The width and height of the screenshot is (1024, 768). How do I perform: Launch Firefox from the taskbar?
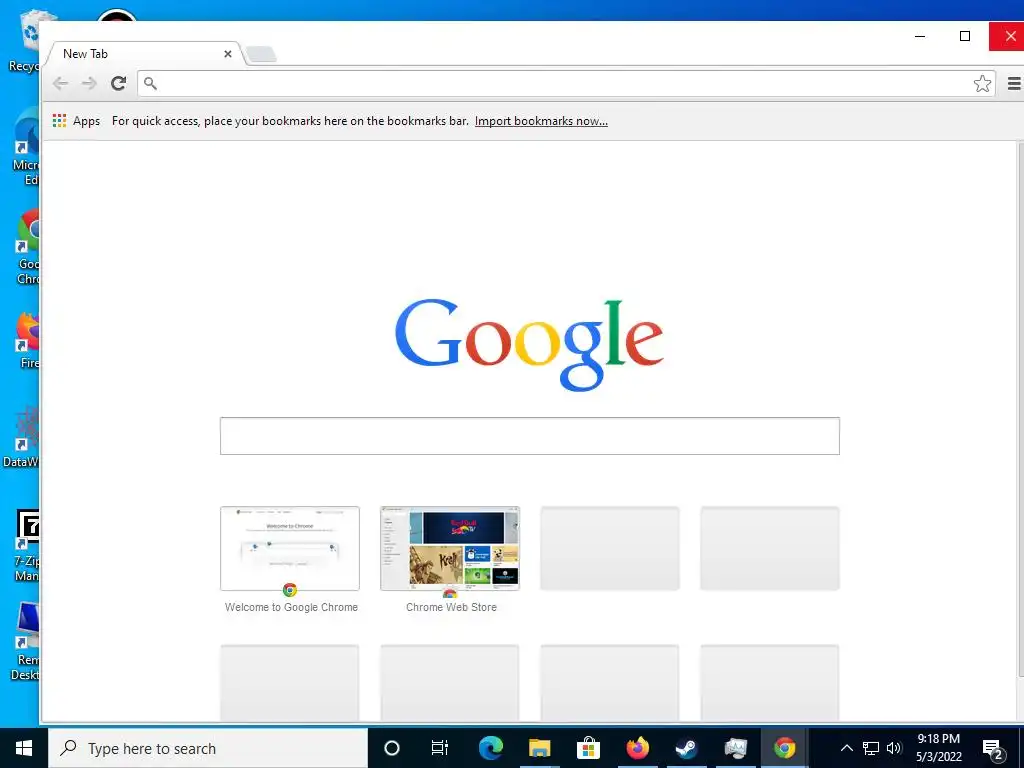click(637, 748)
